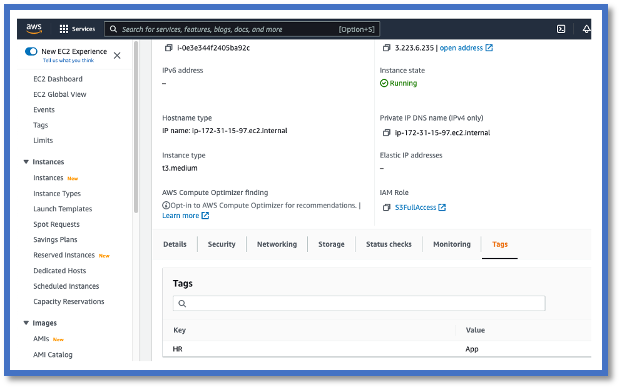Open EC2 Dashboard in sidebar
622x390 pixels.
tap(58, 79)
